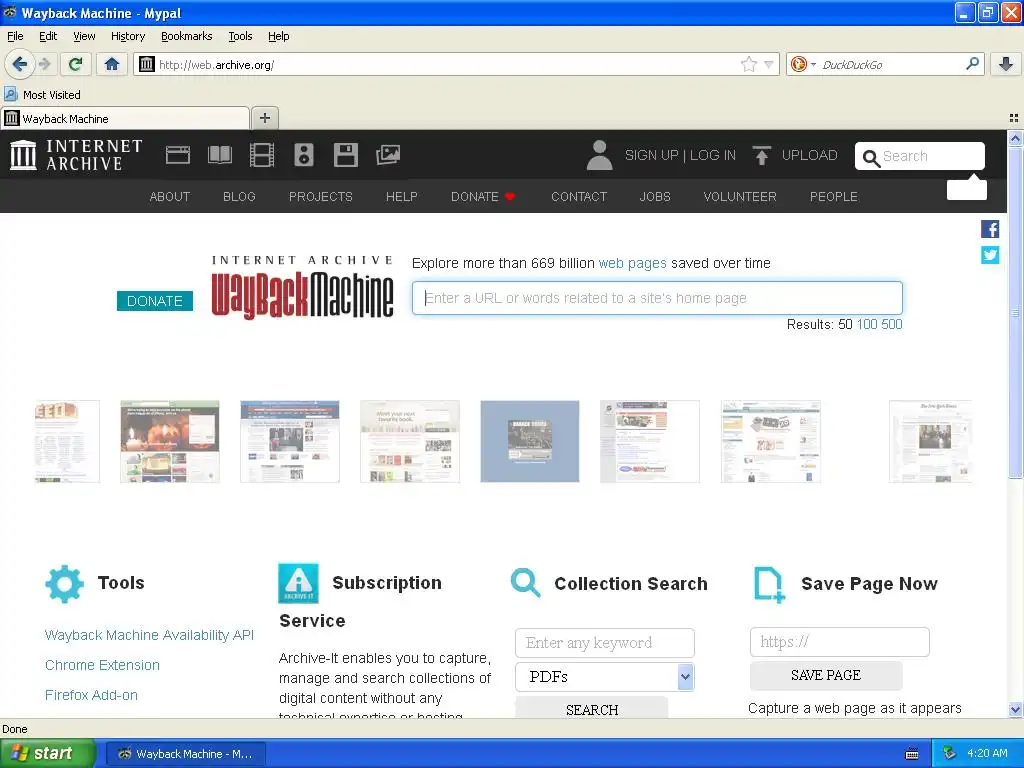1024x768 pixels.
Task: Bookmark this page with star icon
Action: click(x=748, y=64)
